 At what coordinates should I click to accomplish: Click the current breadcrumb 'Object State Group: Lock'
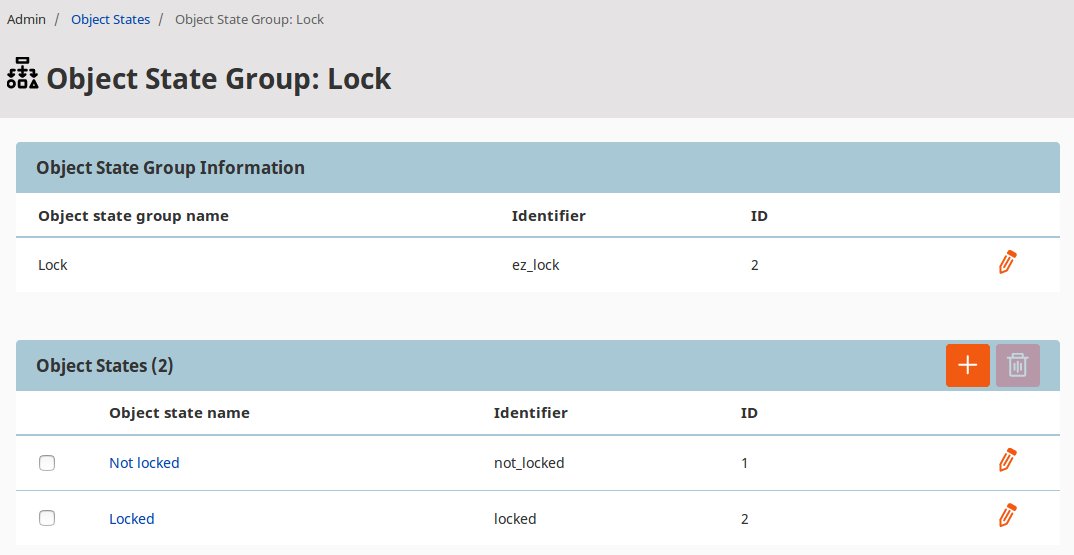pos(249,19)
